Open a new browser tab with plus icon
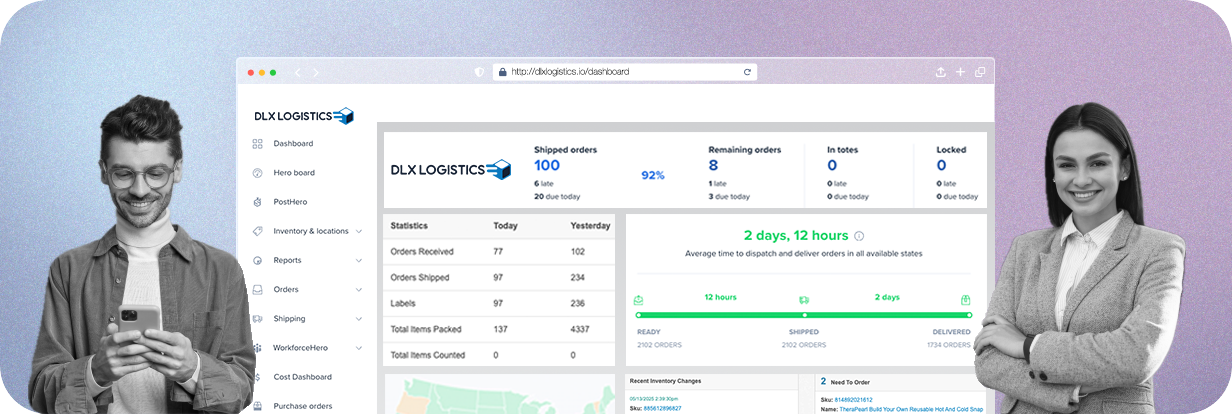Image resolution: width=1232 pixels, height=414 pixels. pyautogui.click(x=960, y=72)
